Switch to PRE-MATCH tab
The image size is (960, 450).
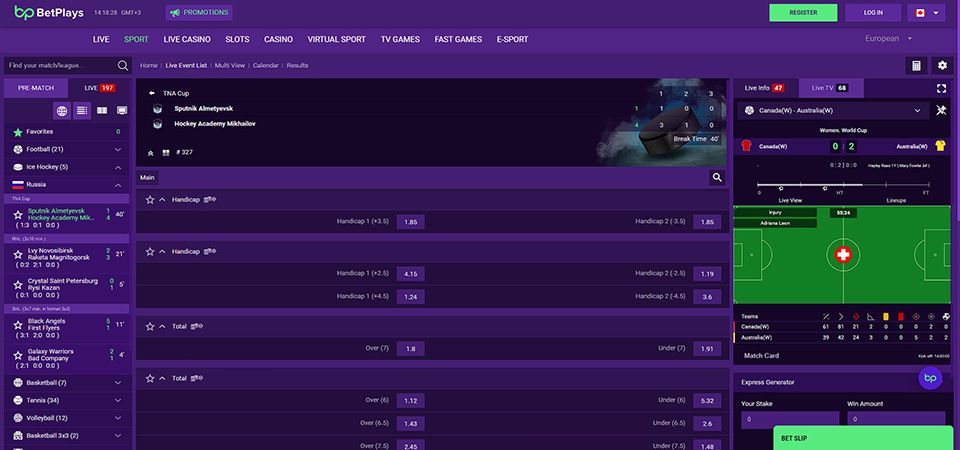pyautogui.click(x=36, y=88)
